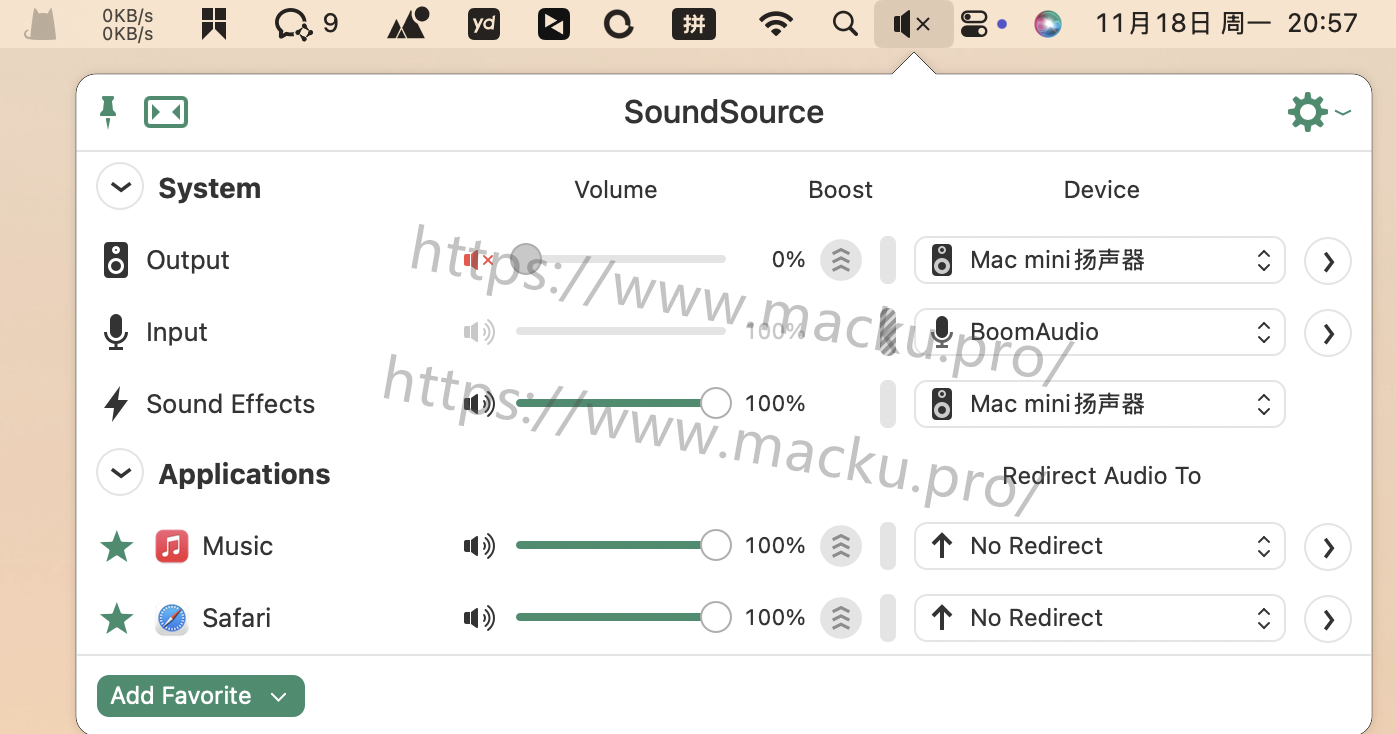Open Spotlight search in menu bar
Screen dimensions: 1396x734
point(846,24)
